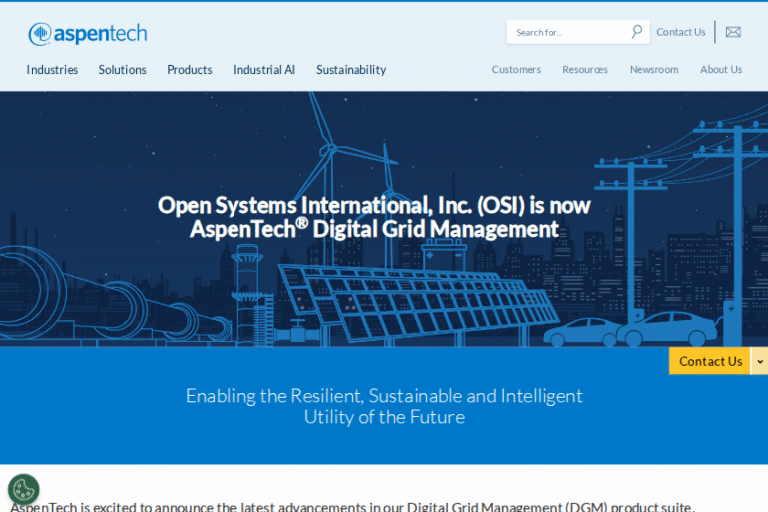This screenshot has width=768, height=512.
Task: Open the Resources link
Action: [x=585, y=70]
